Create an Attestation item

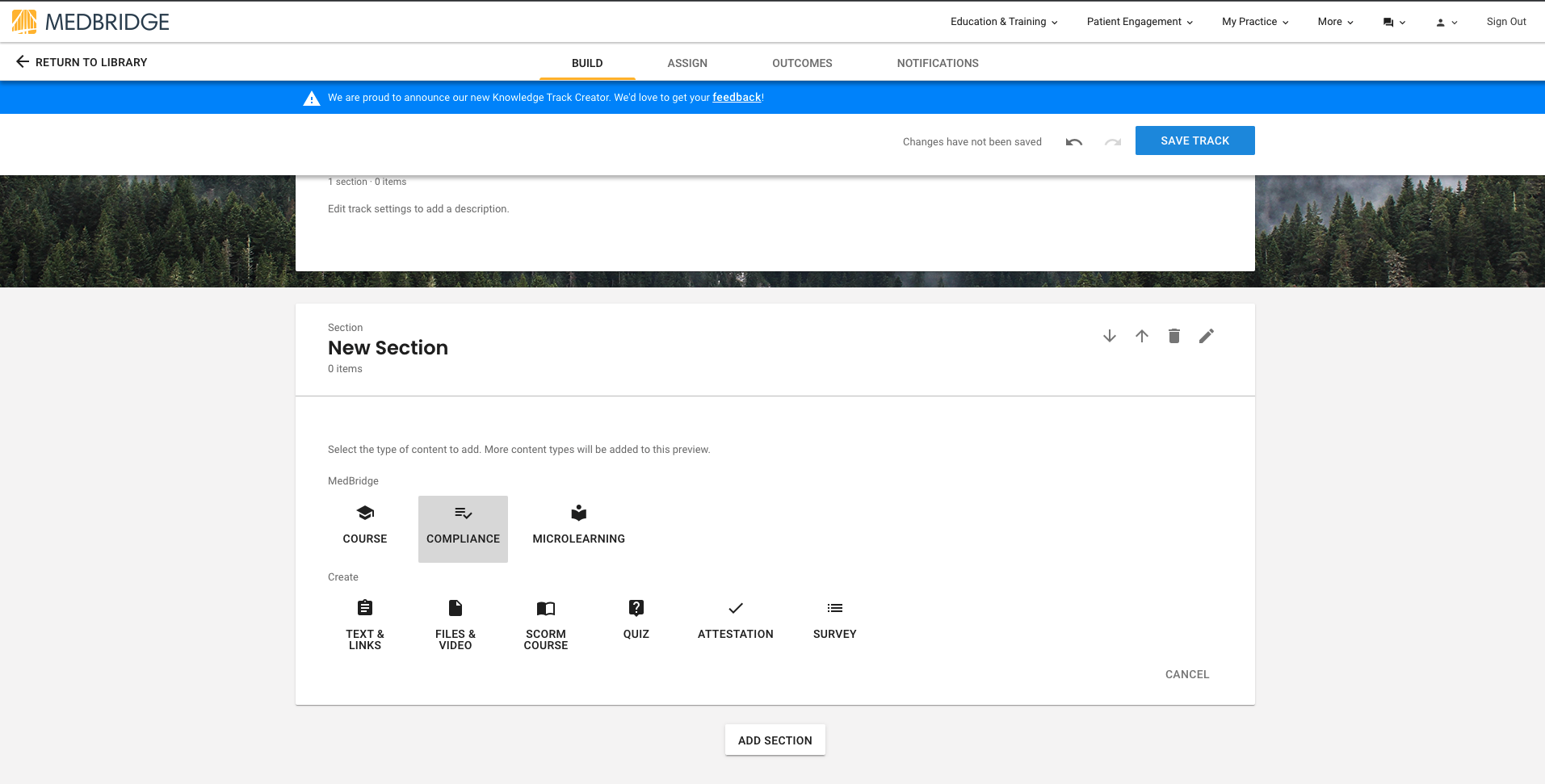[x=734, y=619]
